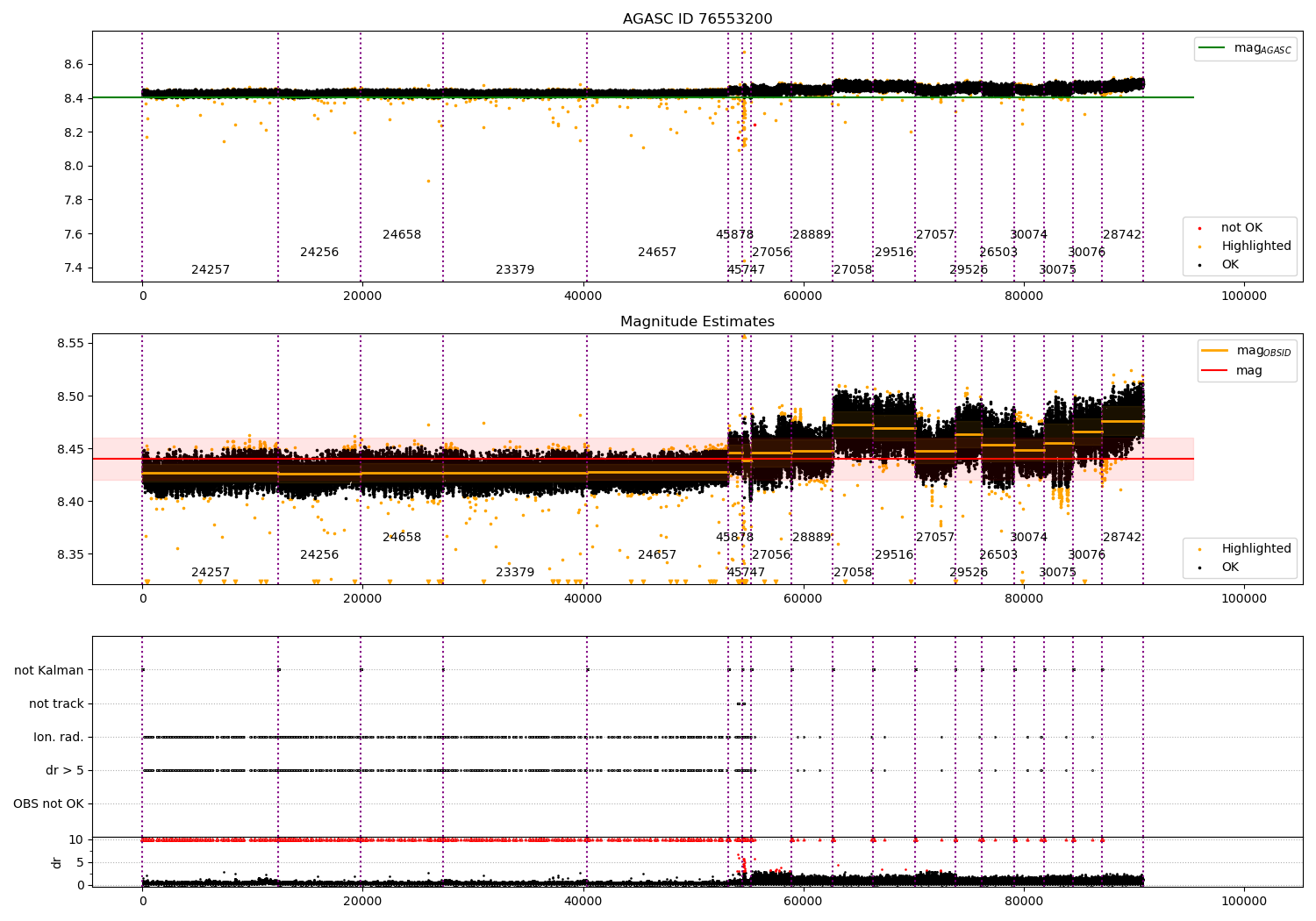Click the red 'mag' legend entry

(1233, 371)
